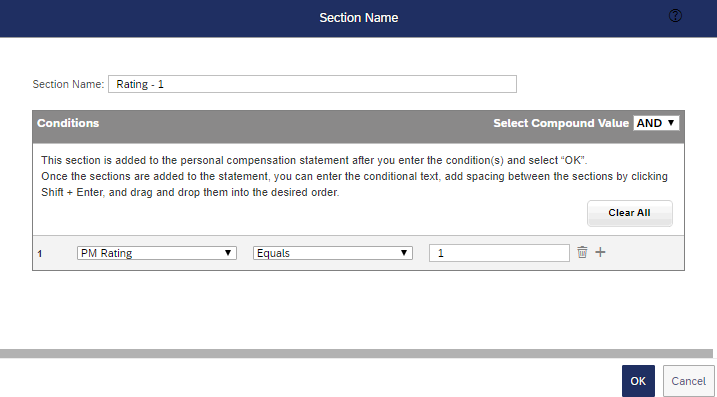Click the arrow on PM Rating dropdown
Screen dimensions: 717x397
click(x=228, y=252)
